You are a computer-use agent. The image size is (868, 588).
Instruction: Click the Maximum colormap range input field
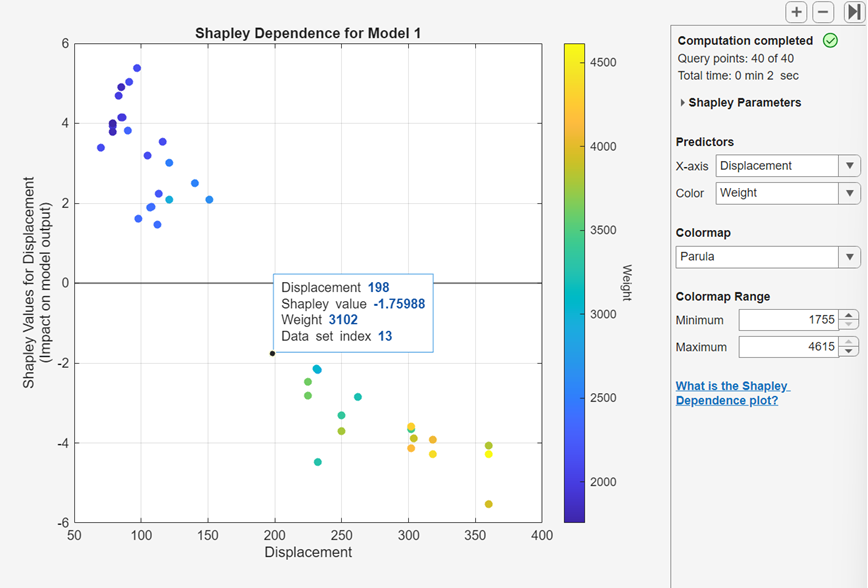point(790,346)
